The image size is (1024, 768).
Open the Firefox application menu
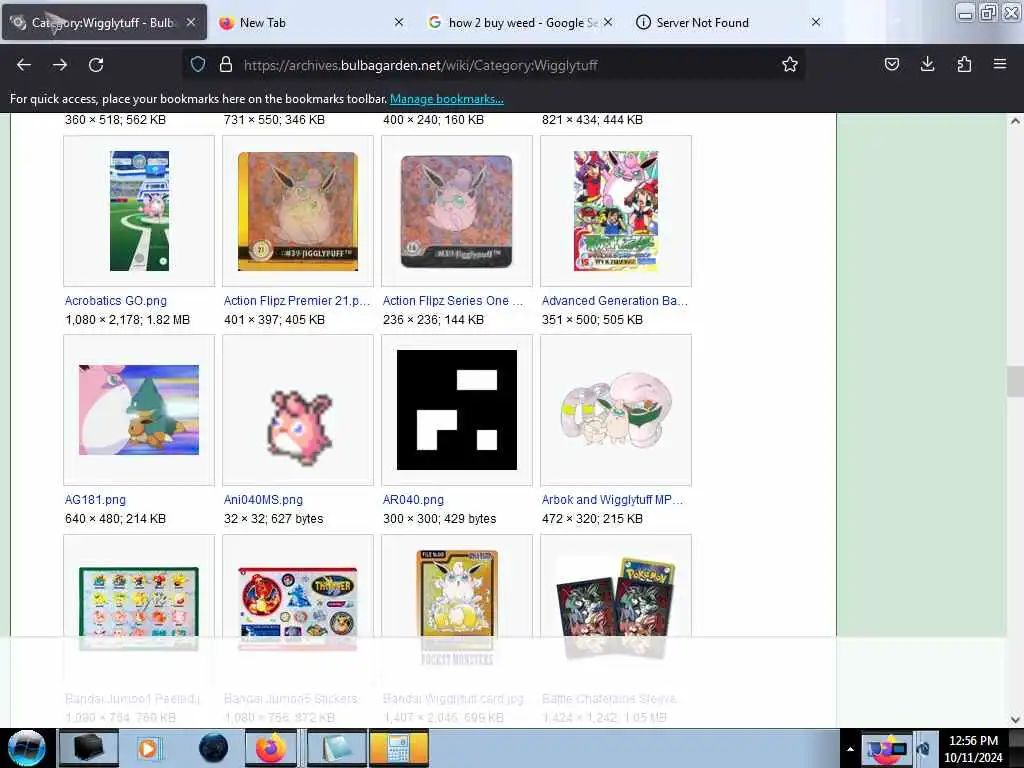click(1000, 64)
